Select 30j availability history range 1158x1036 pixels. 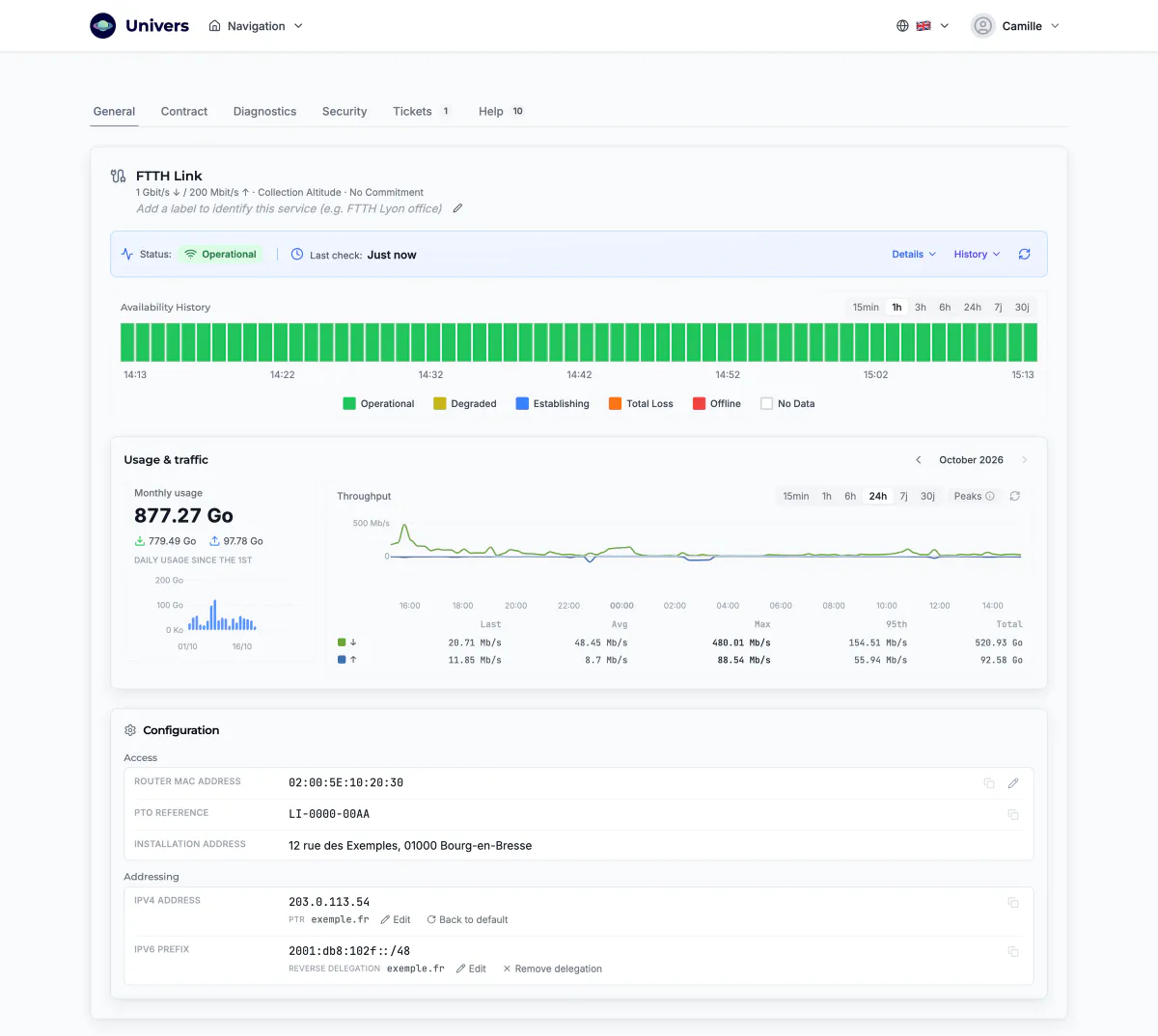[1022, 308]
